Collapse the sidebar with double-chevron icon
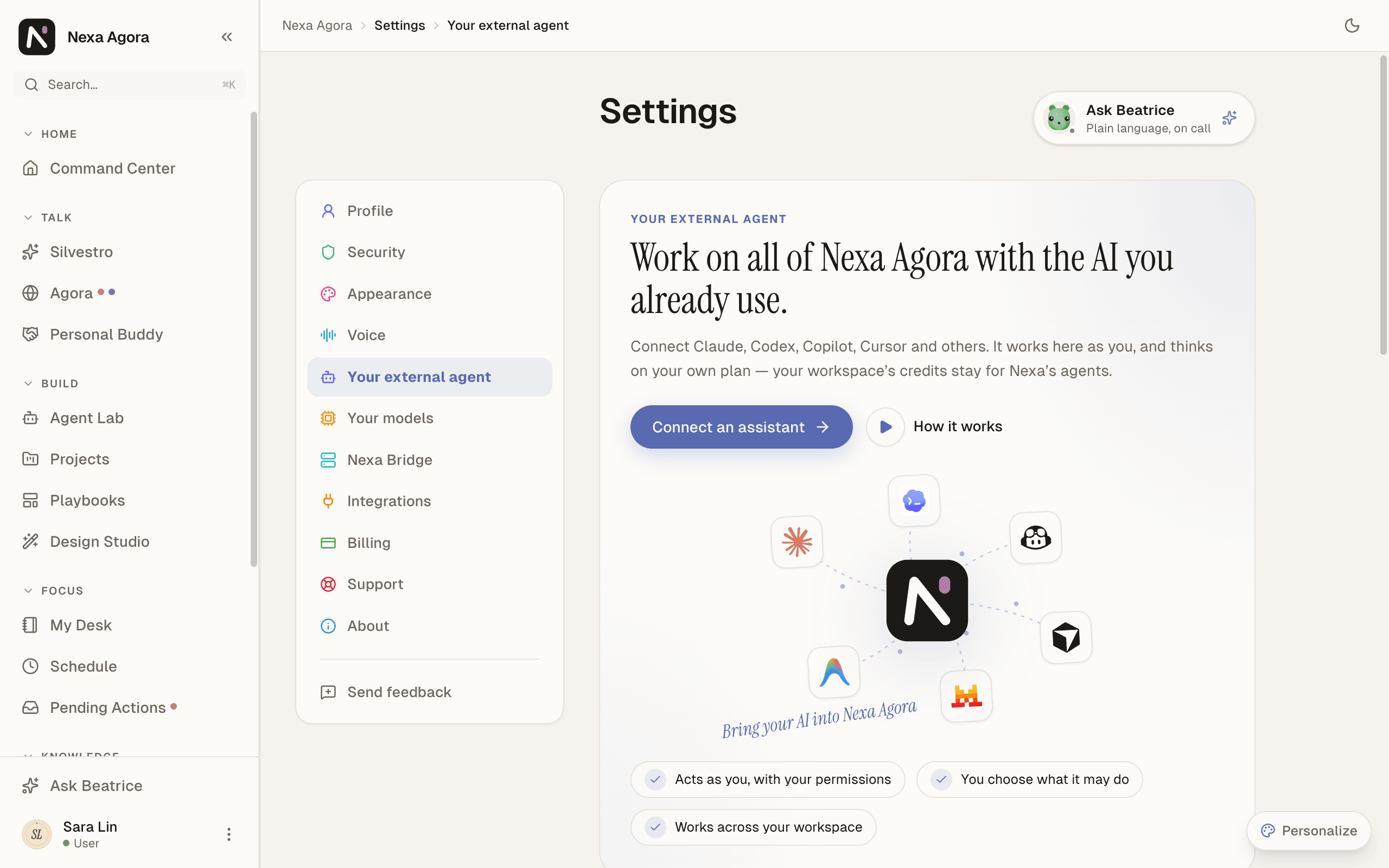1389x868 pixels. (x=227, y=37)
